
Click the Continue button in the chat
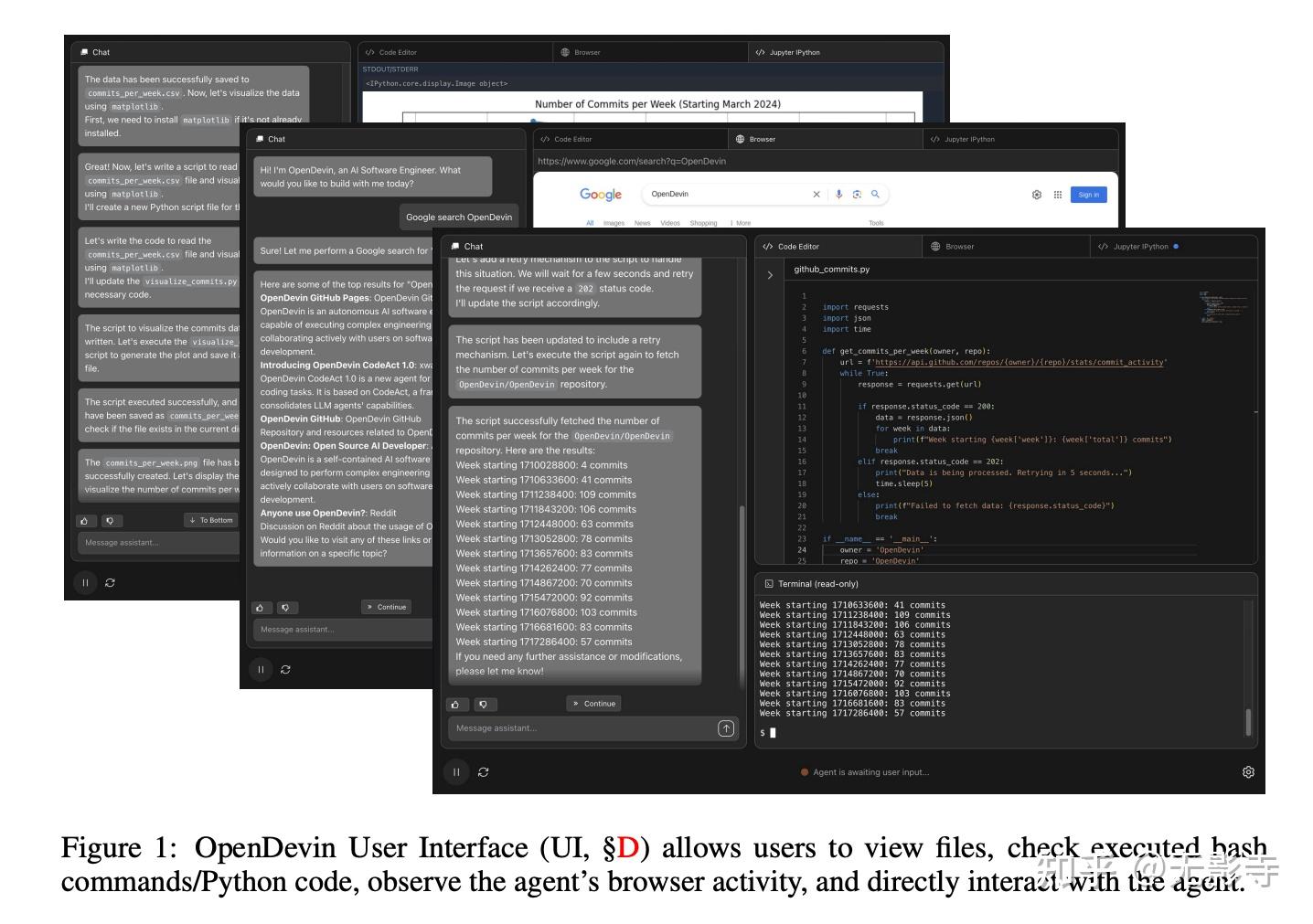click(592, 704)
